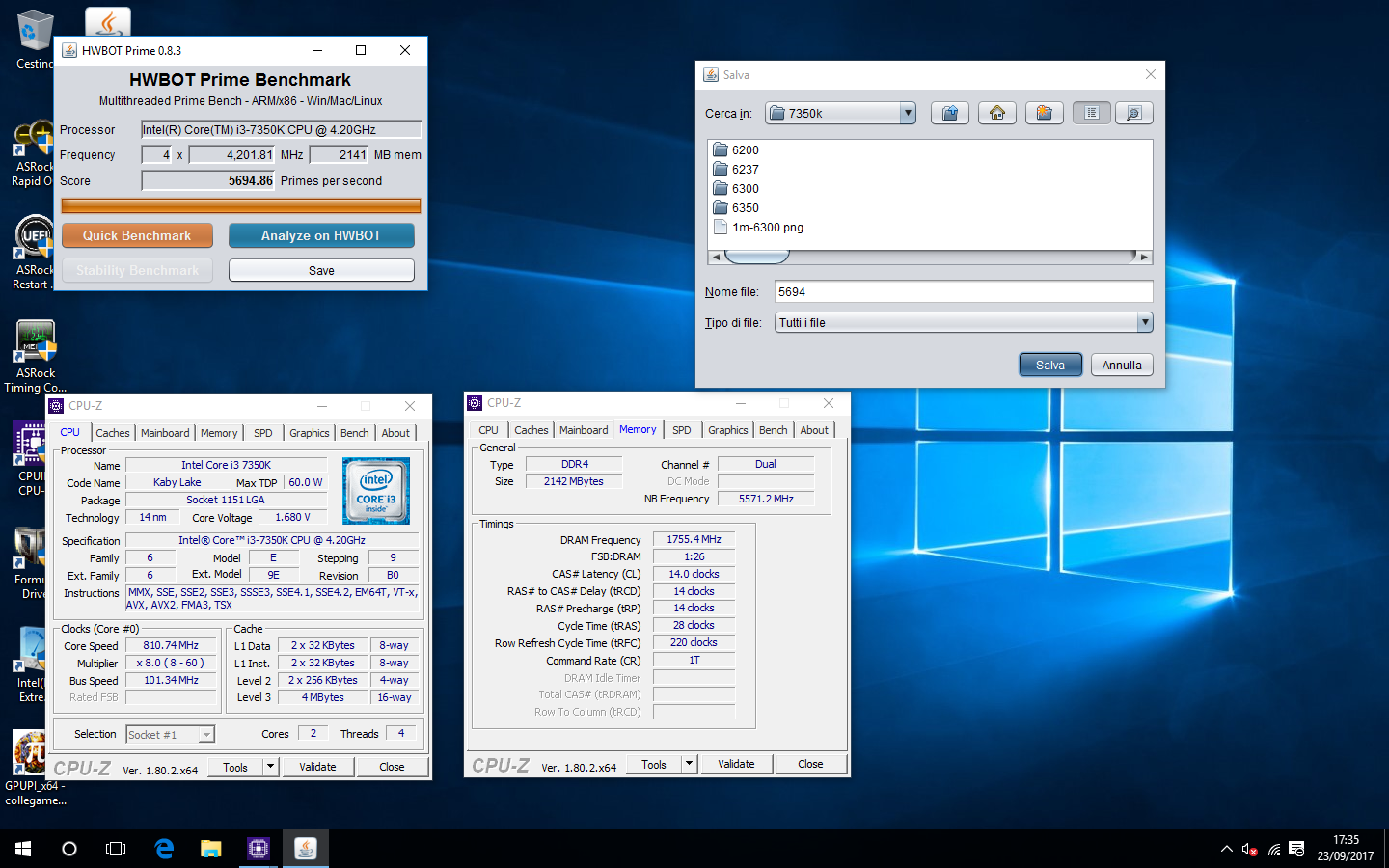
Task: Open CPU tab in right CPU-Z window
Action: (x=489, y=430)
